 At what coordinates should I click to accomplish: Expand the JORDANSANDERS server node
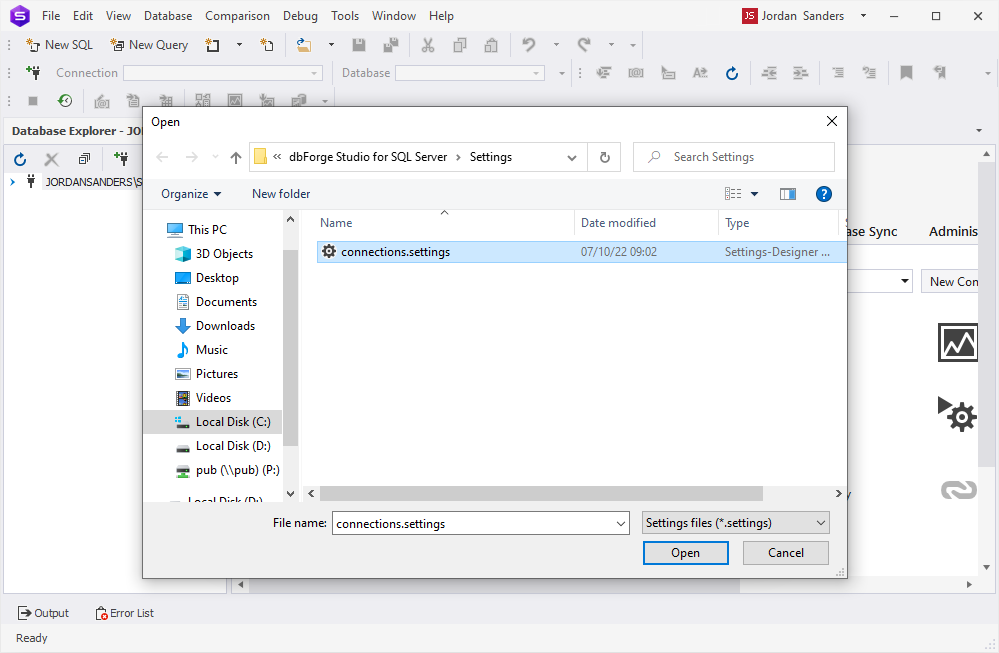[x=12, y=182]
